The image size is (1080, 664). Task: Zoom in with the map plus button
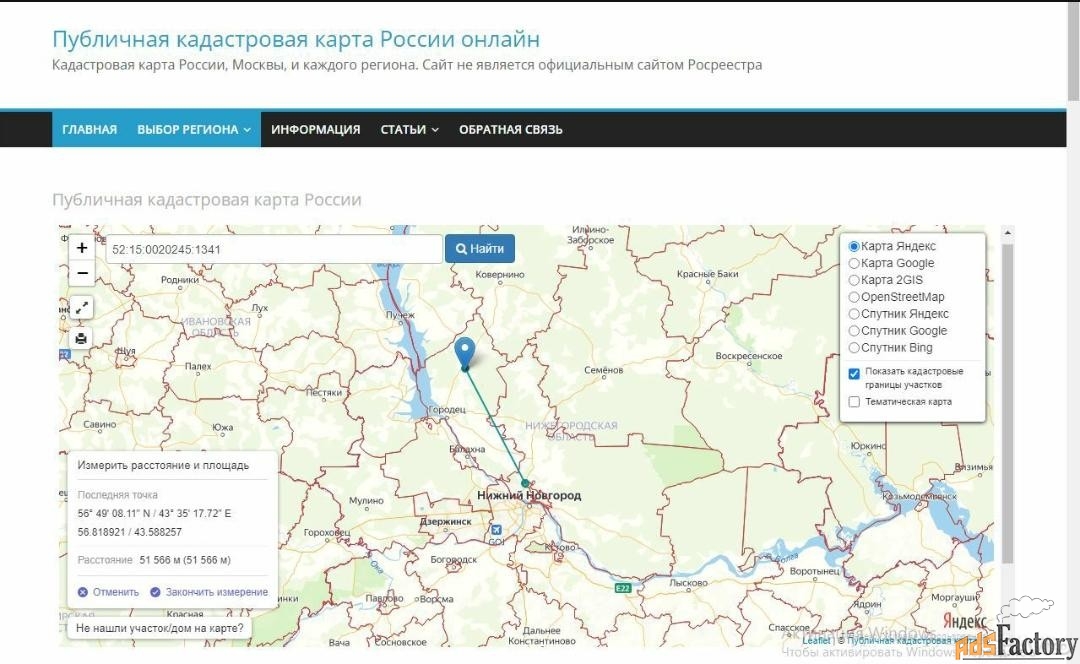[x=82, y=248]
